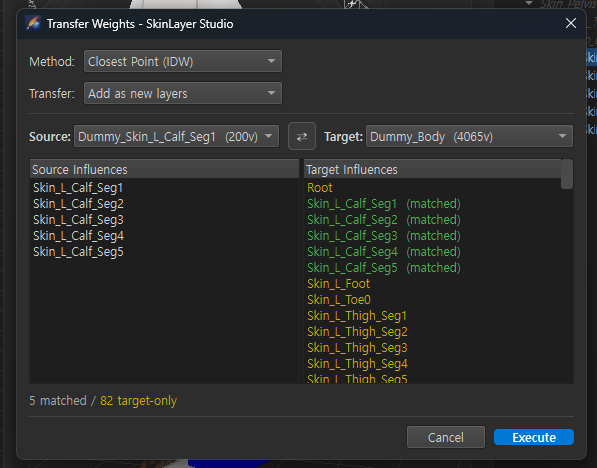Image resolution: width=597 pixels, height=468 pixels.
Task: Open Target dropdown Dummy_Body
Action: pyautogui.click(x=469, y=136)
